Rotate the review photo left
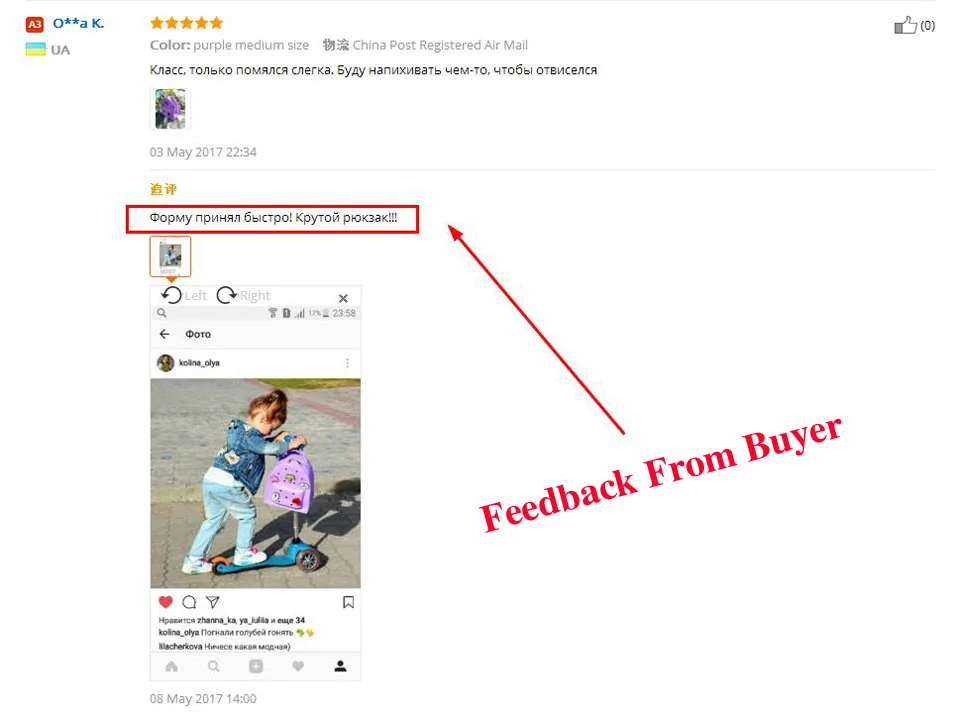 pyautogui.click(x=184, y=296)
